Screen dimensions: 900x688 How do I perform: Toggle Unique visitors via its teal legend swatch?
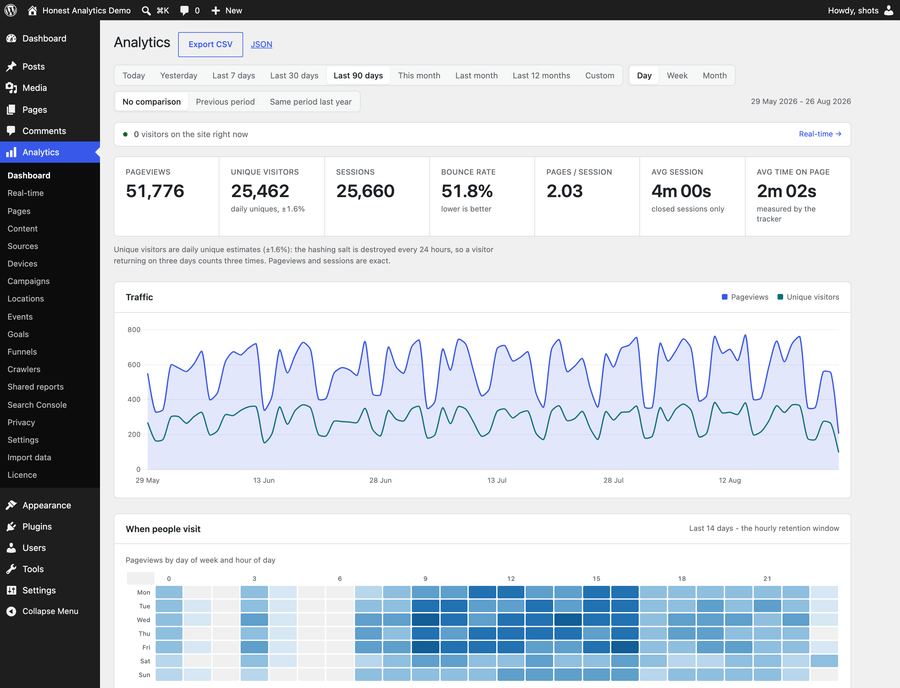click(x=780, y=297)
